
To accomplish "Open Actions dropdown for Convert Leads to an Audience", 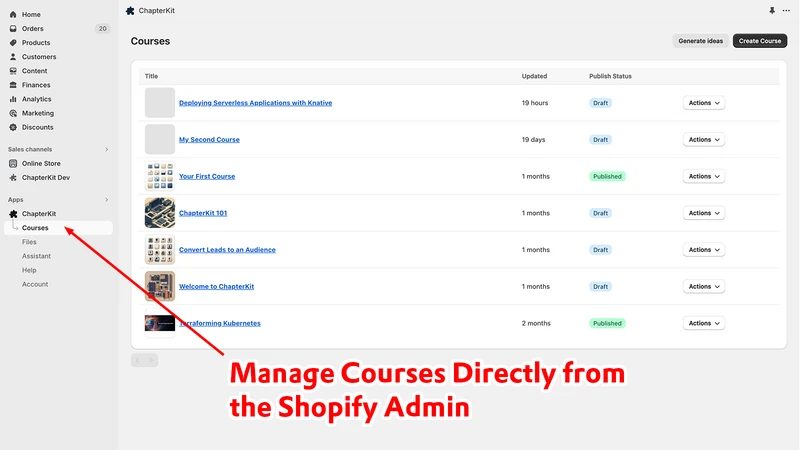I will pyautogui.click(x=704, y=250).
